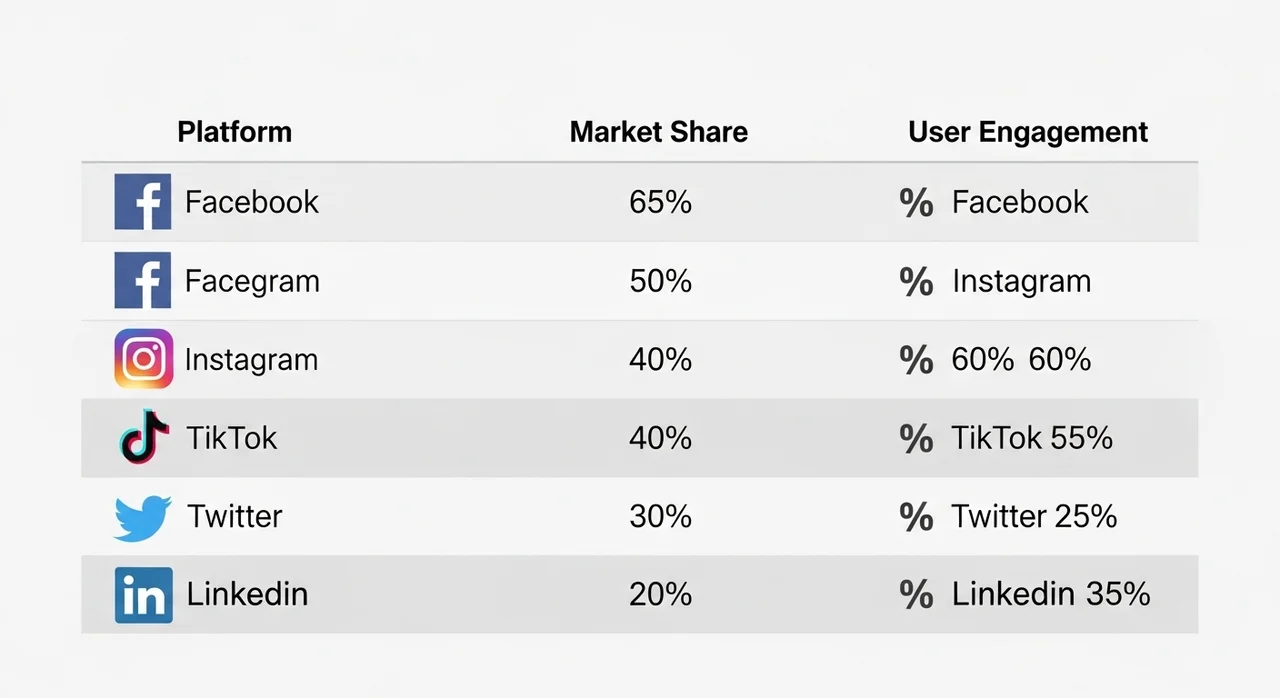The width and height of the screenshot is (1280, 698).
Task: Select Linkedin's 20% market share value
Action: pyautogui.click(x=660, y=595)
